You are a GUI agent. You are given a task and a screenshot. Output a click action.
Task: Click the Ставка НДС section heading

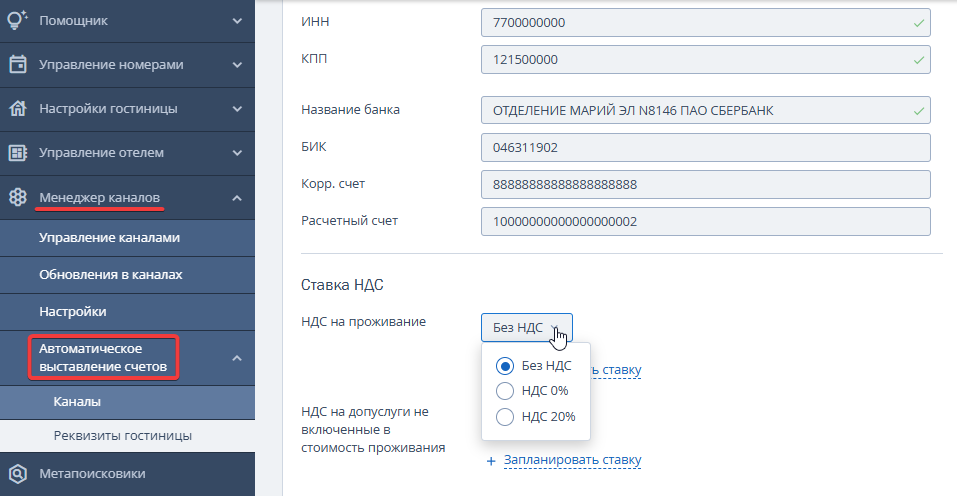tap(342, 285)
